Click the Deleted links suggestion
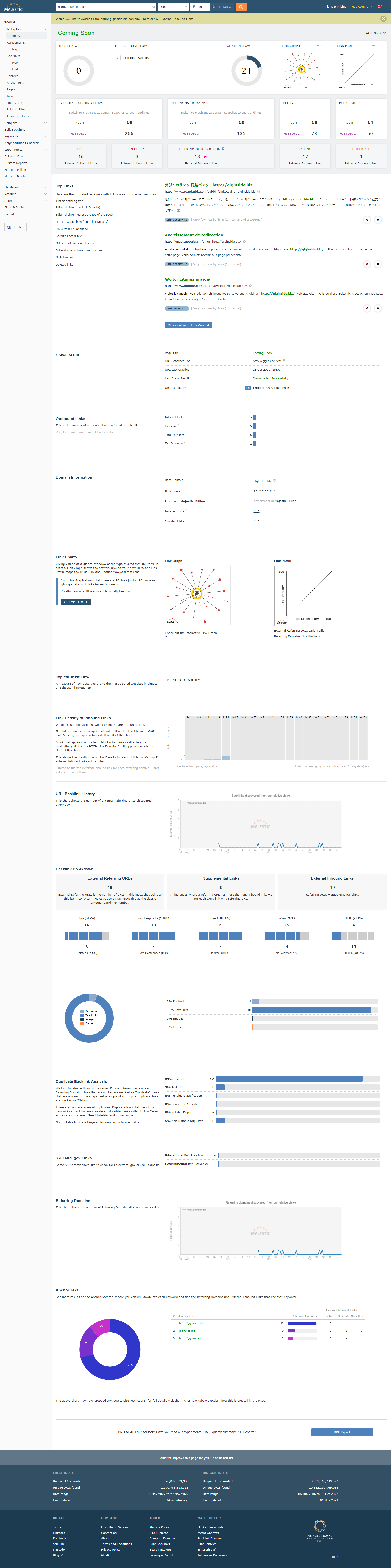The width and height of the screenshot is (391, 1568). coord(64,265)
